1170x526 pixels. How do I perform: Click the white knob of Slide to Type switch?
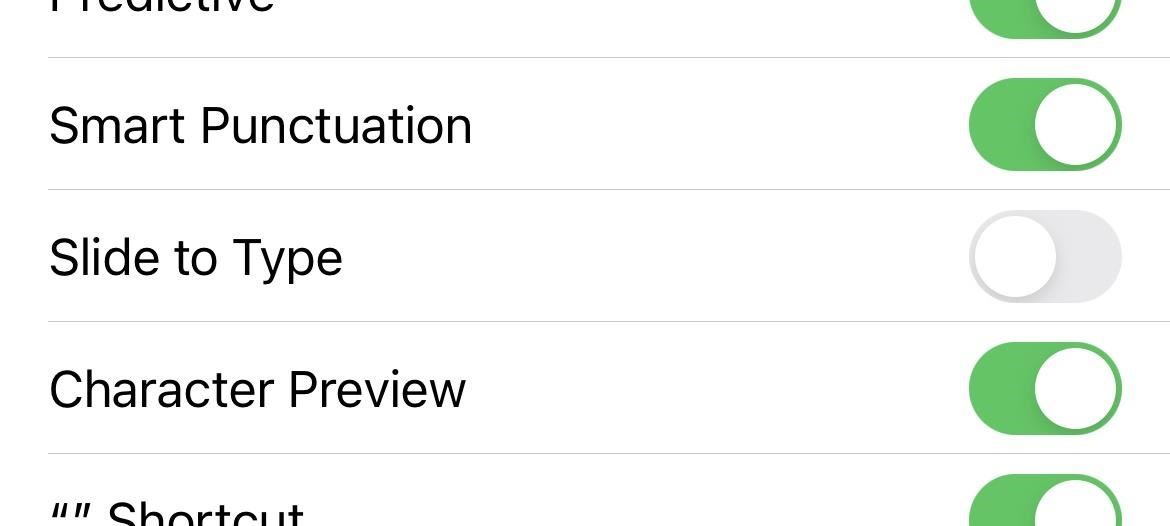[1014, 257]
